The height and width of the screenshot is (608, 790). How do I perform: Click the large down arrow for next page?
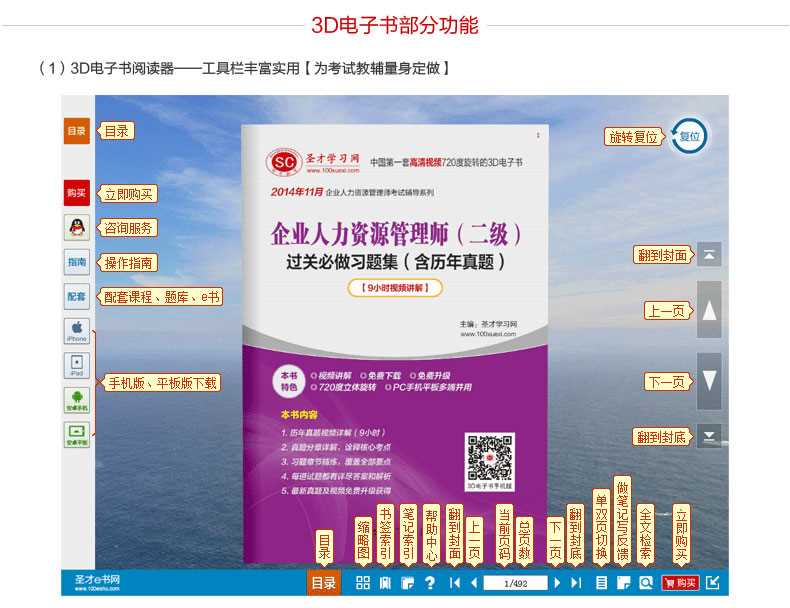coord(709,381)
